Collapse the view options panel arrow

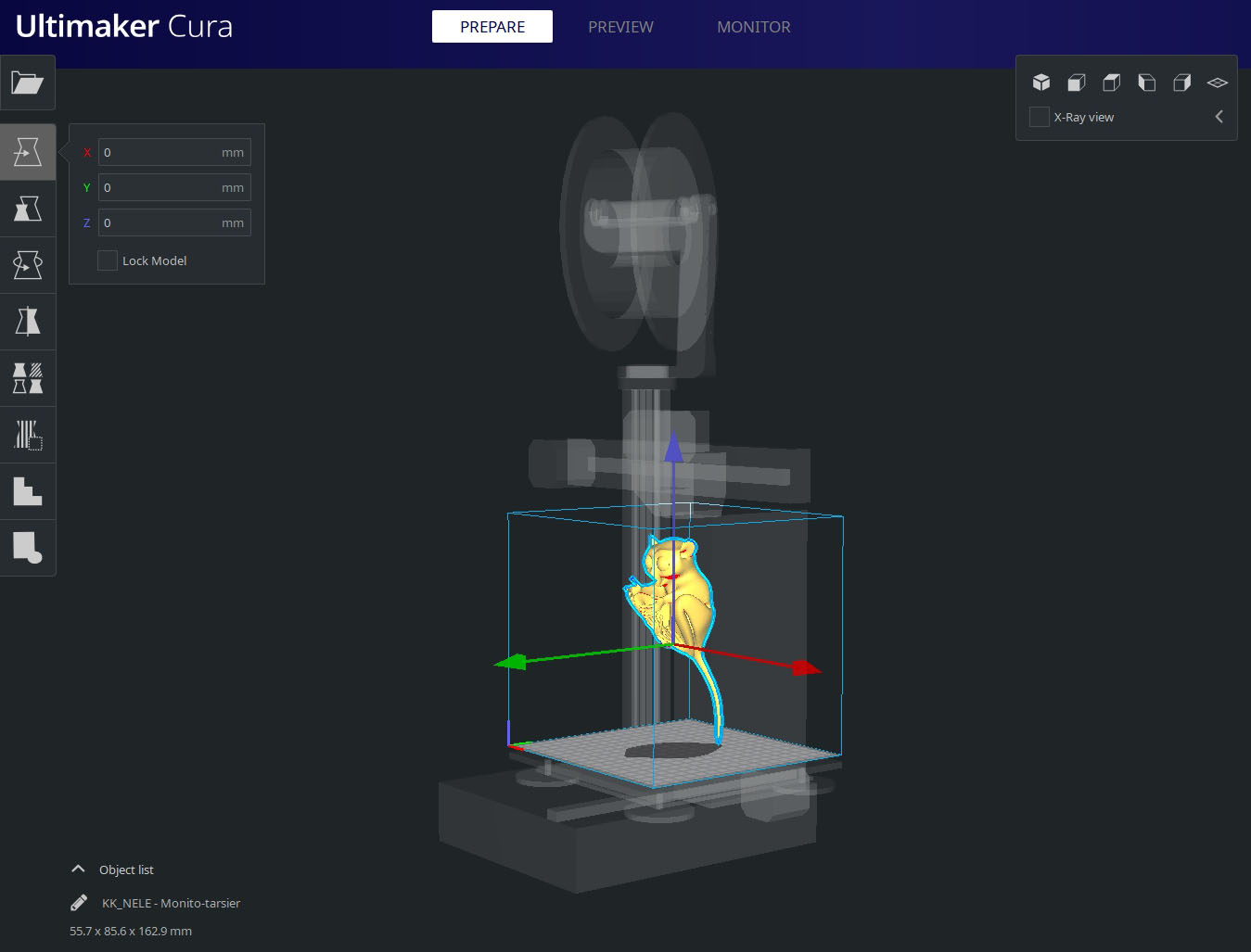pyautogui.click(x=1219, y=117)
